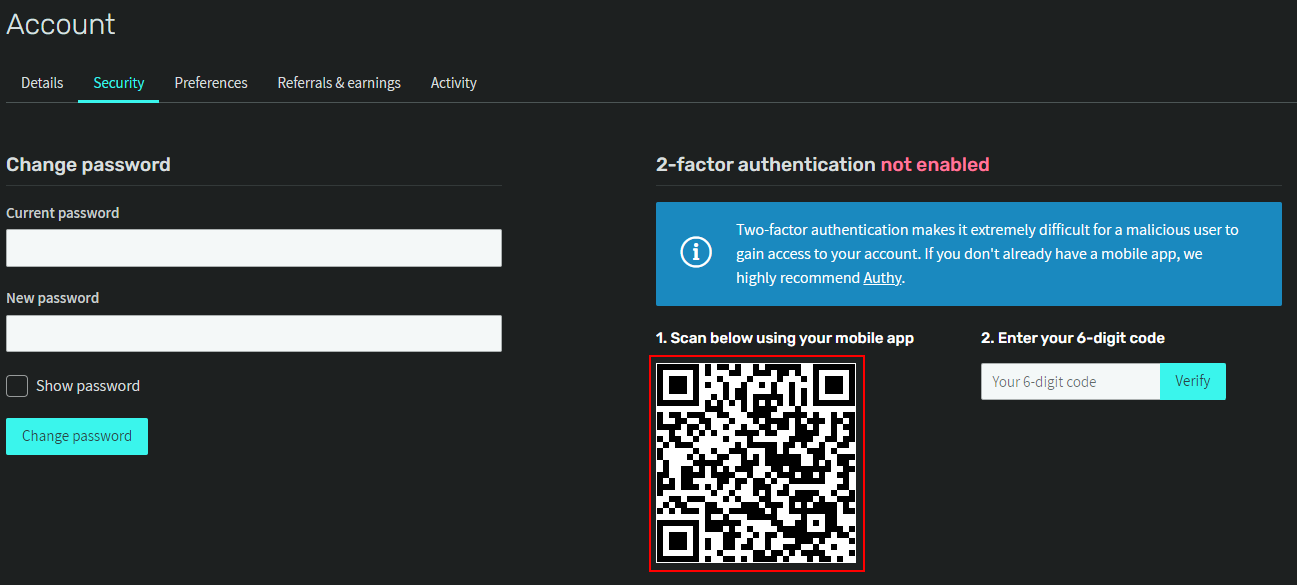
Task: Focus the 6-digit code input
Action: tap(1070, 381)
